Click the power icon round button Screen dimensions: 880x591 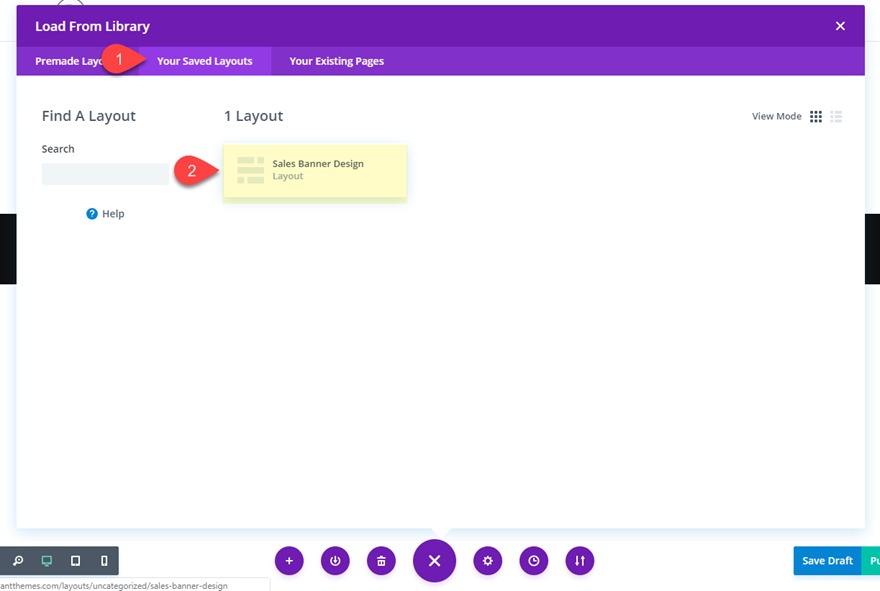(335, 561)
